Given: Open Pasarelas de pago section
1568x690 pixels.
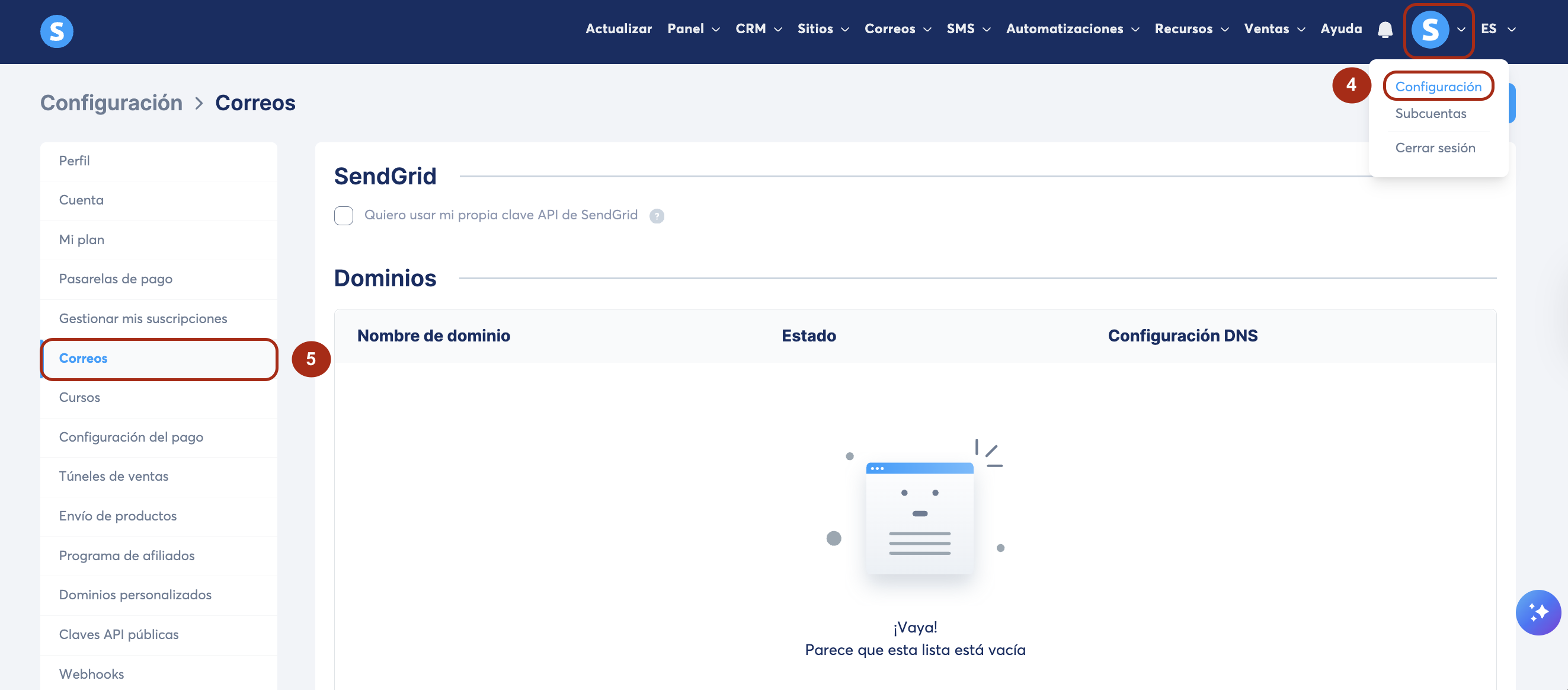Looking at the screenshot, I should click(x=116, y=279).
